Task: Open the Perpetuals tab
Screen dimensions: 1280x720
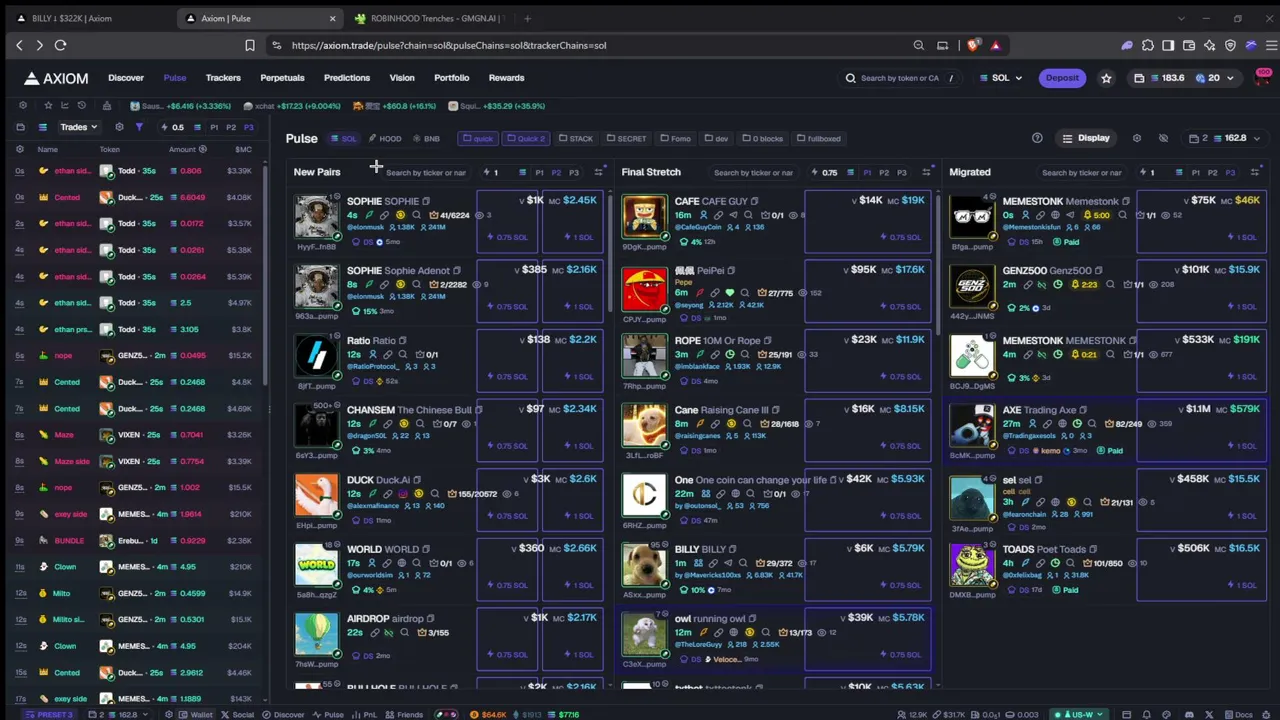Action: point(282,78)
